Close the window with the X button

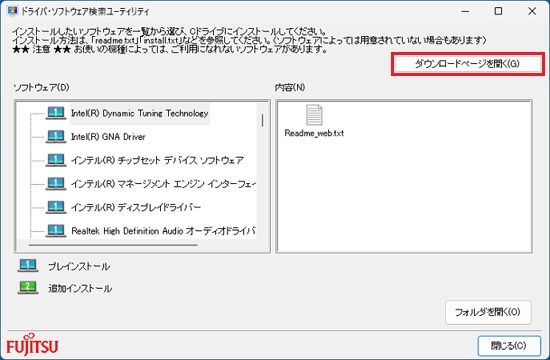[x=532, y=11]
